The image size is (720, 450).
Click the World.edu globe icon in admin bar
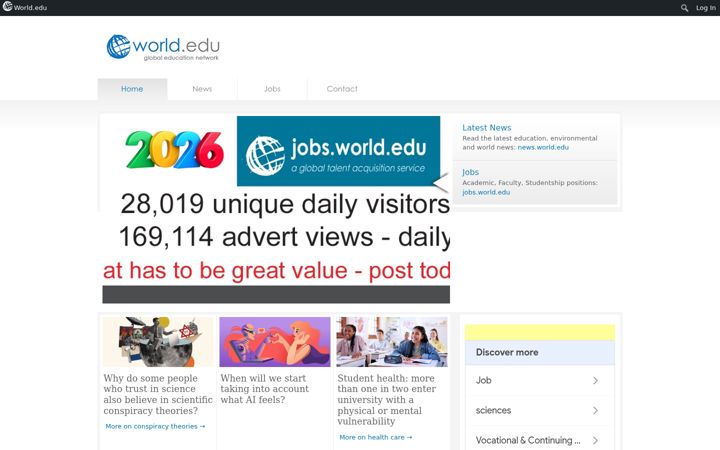[7, 6]
